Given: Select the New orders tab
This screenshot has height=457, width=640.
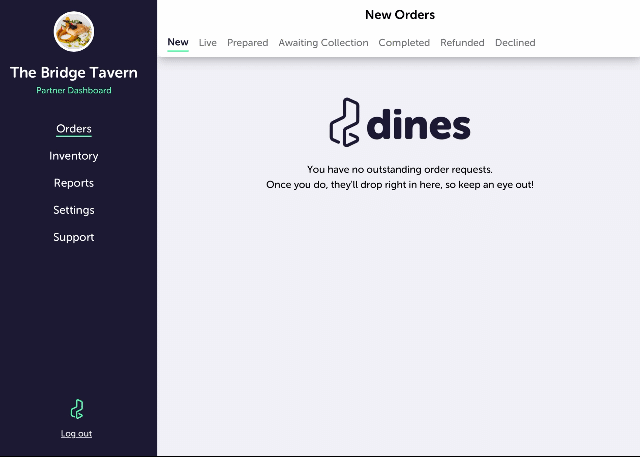Looking at the screenshot, I should point(178,42).
